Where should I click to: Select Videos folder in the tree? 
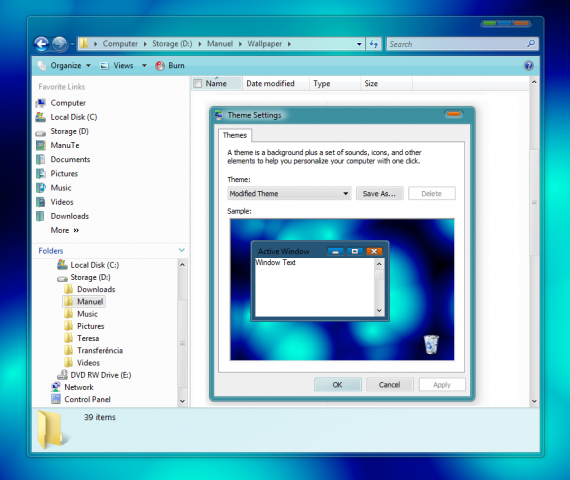click(88, 363)
